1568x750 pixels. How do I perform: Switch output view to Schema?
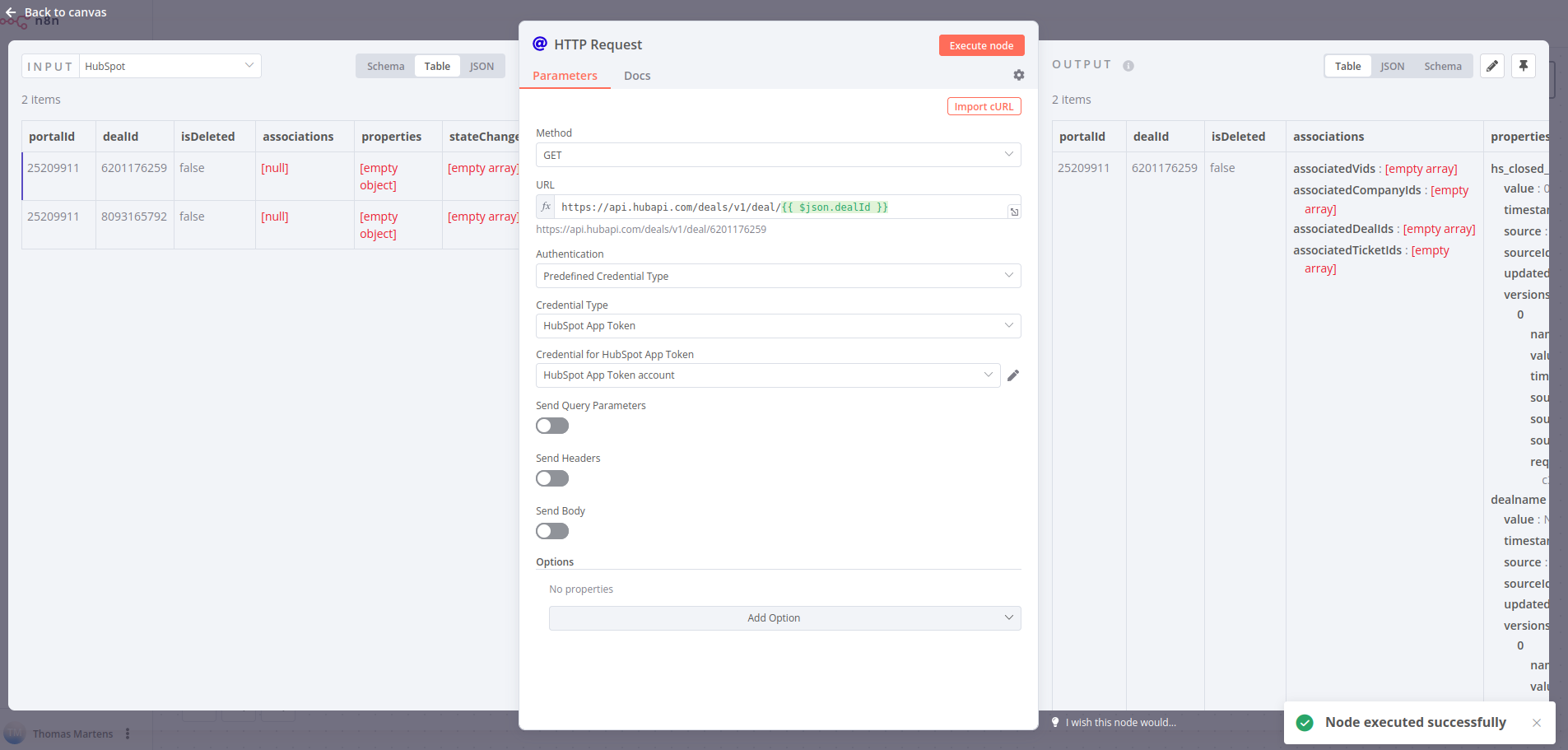click(1443, 67)
